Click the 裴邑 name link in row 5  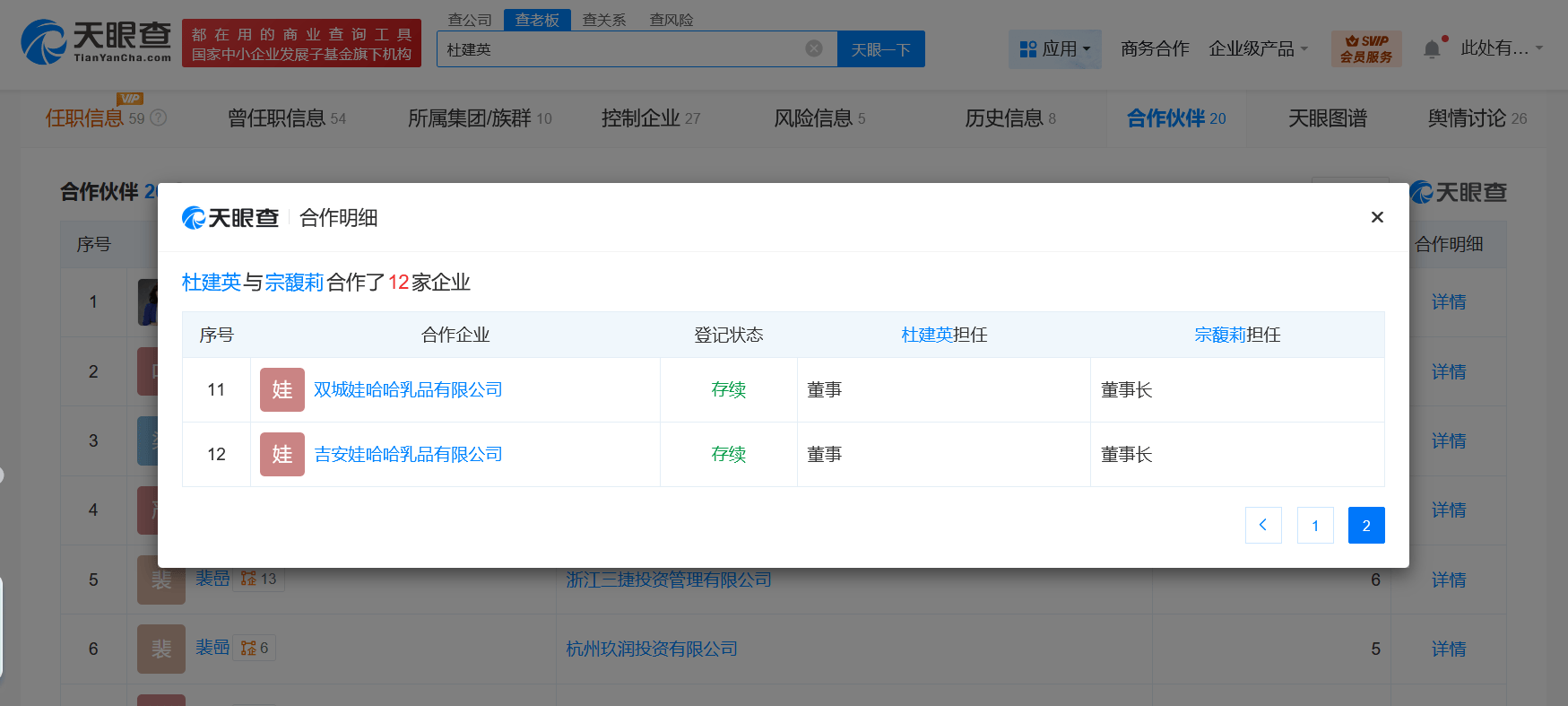(212, 579)
